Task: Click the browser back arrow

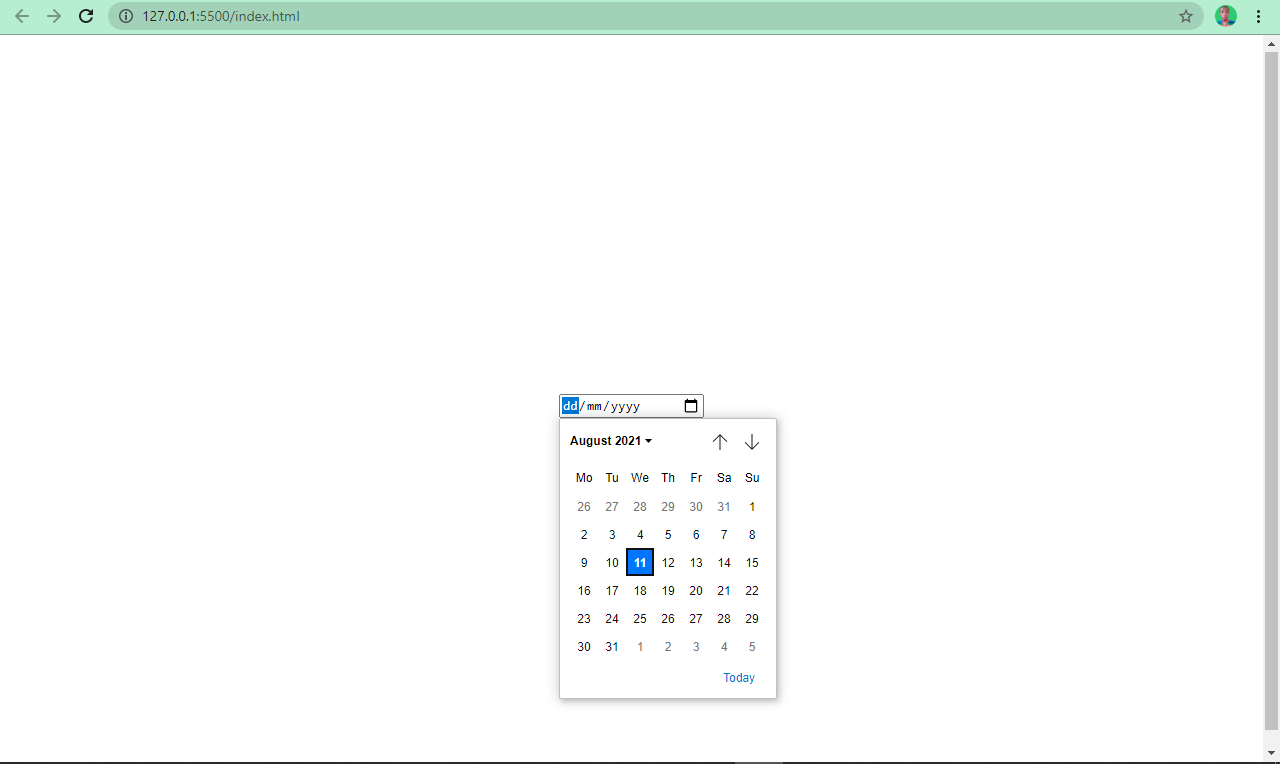Action: (22, 16)
